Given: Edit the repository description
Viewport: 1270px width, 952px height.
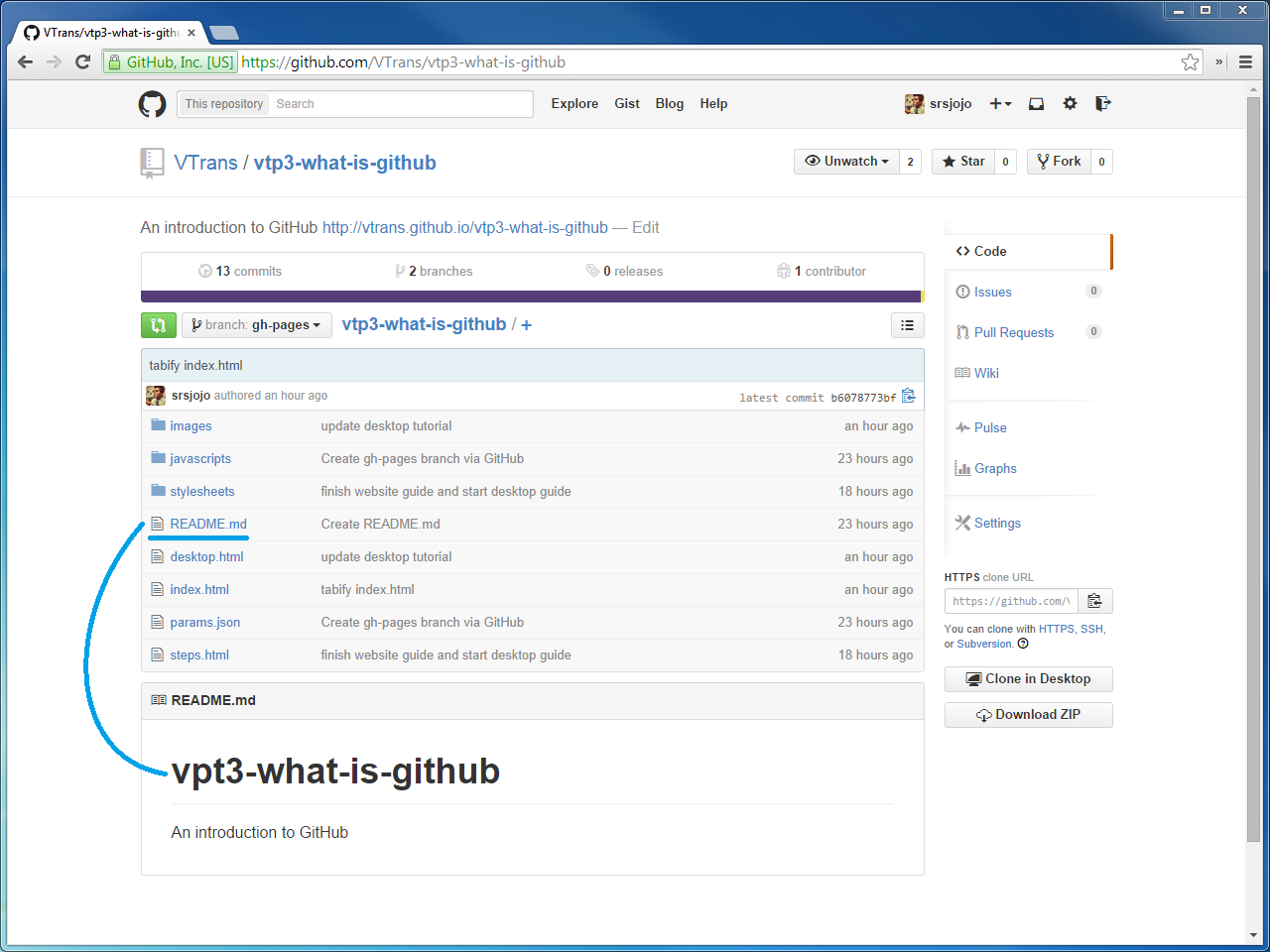Looking at the screenshot, I should [x=646, y=227].
